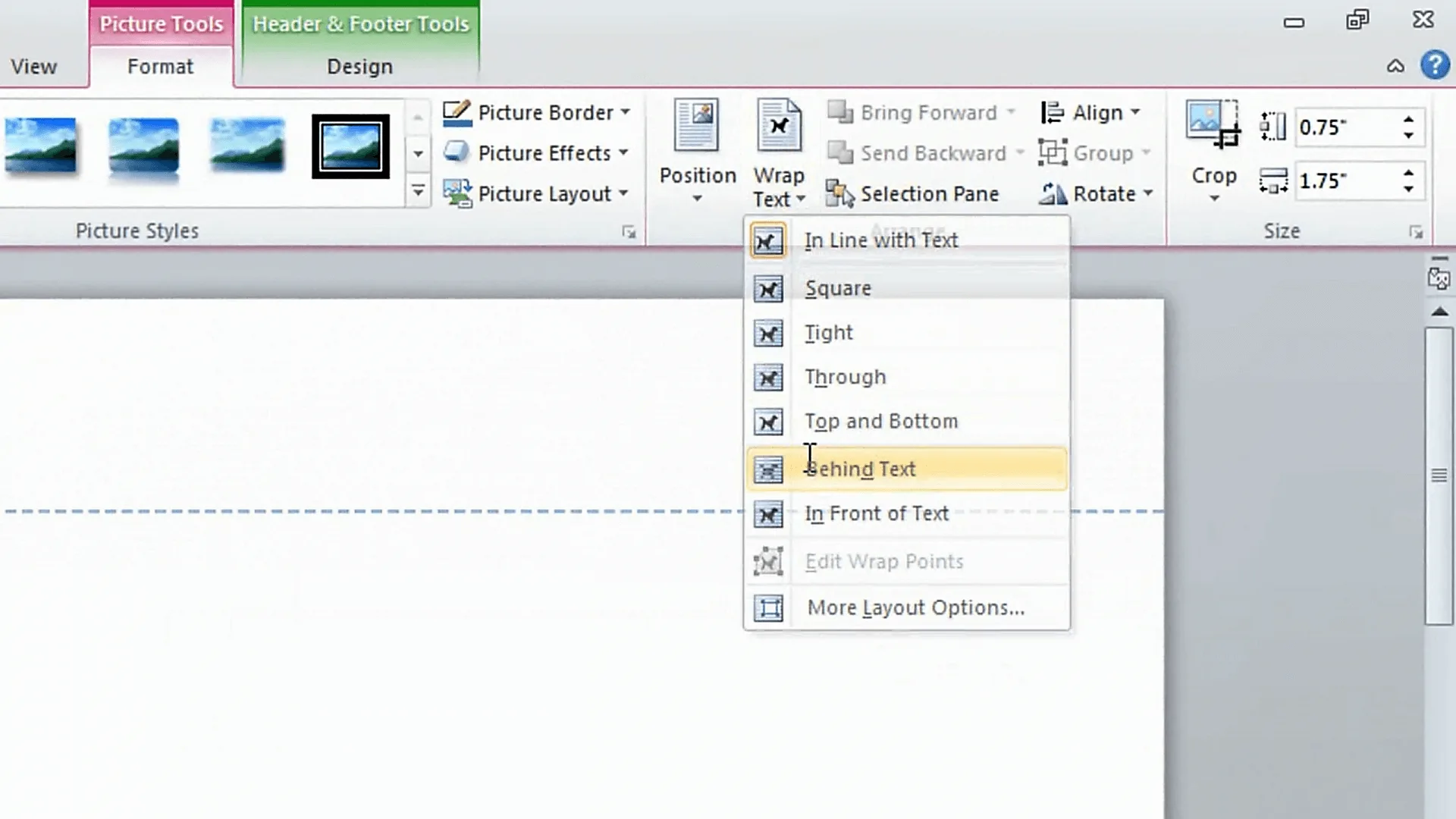This screenshot has width=1456, height=819.
Task: Increase the 0.75 inch height value
Action: pyautogui.click(x=1409, y=120)
